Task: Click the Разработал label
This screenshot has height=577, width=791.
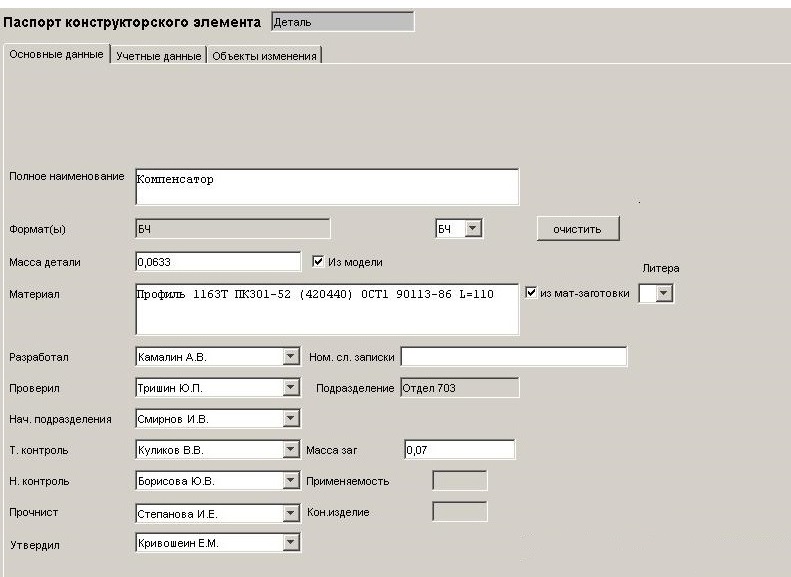Action: (39, 357)
